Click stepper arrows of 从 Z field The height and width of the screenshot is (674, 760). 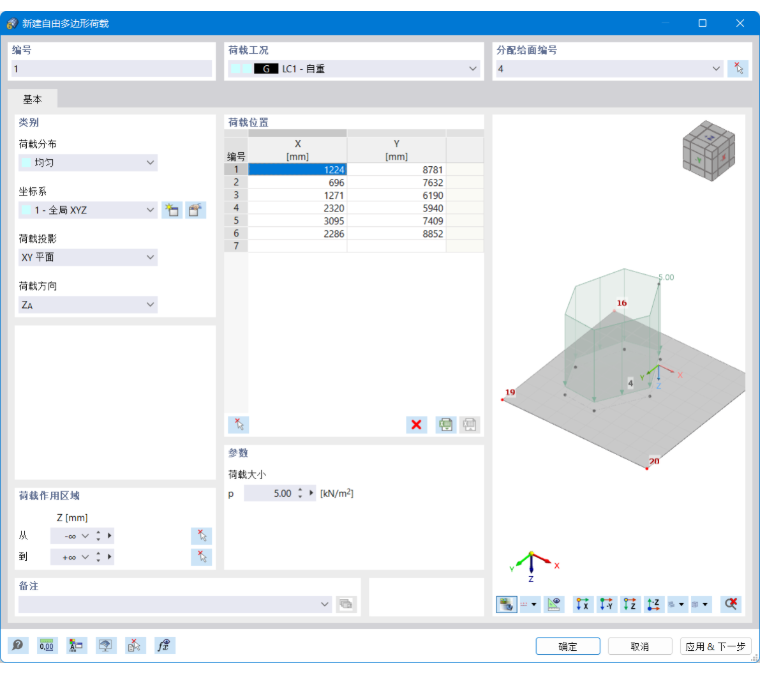pyautogui.click(x=98, y=536)
